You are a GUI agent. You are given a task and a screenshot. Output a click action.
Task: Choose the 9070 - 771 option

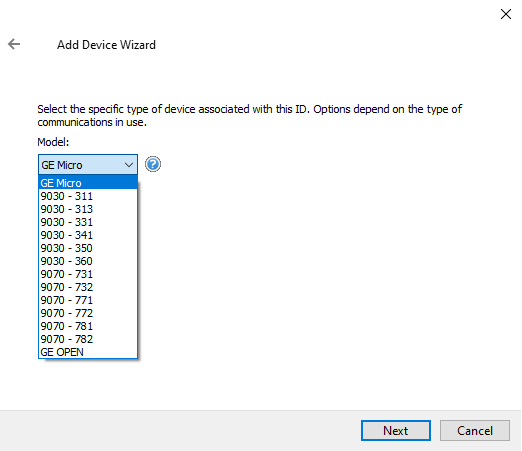pos(88,300)
